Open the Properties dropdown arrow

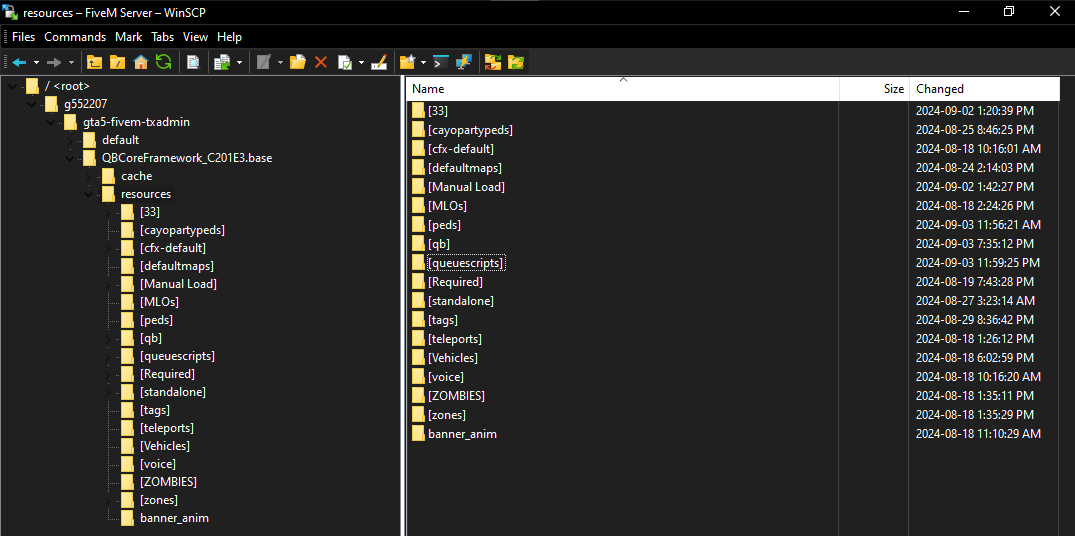click(x=361, y=62)
